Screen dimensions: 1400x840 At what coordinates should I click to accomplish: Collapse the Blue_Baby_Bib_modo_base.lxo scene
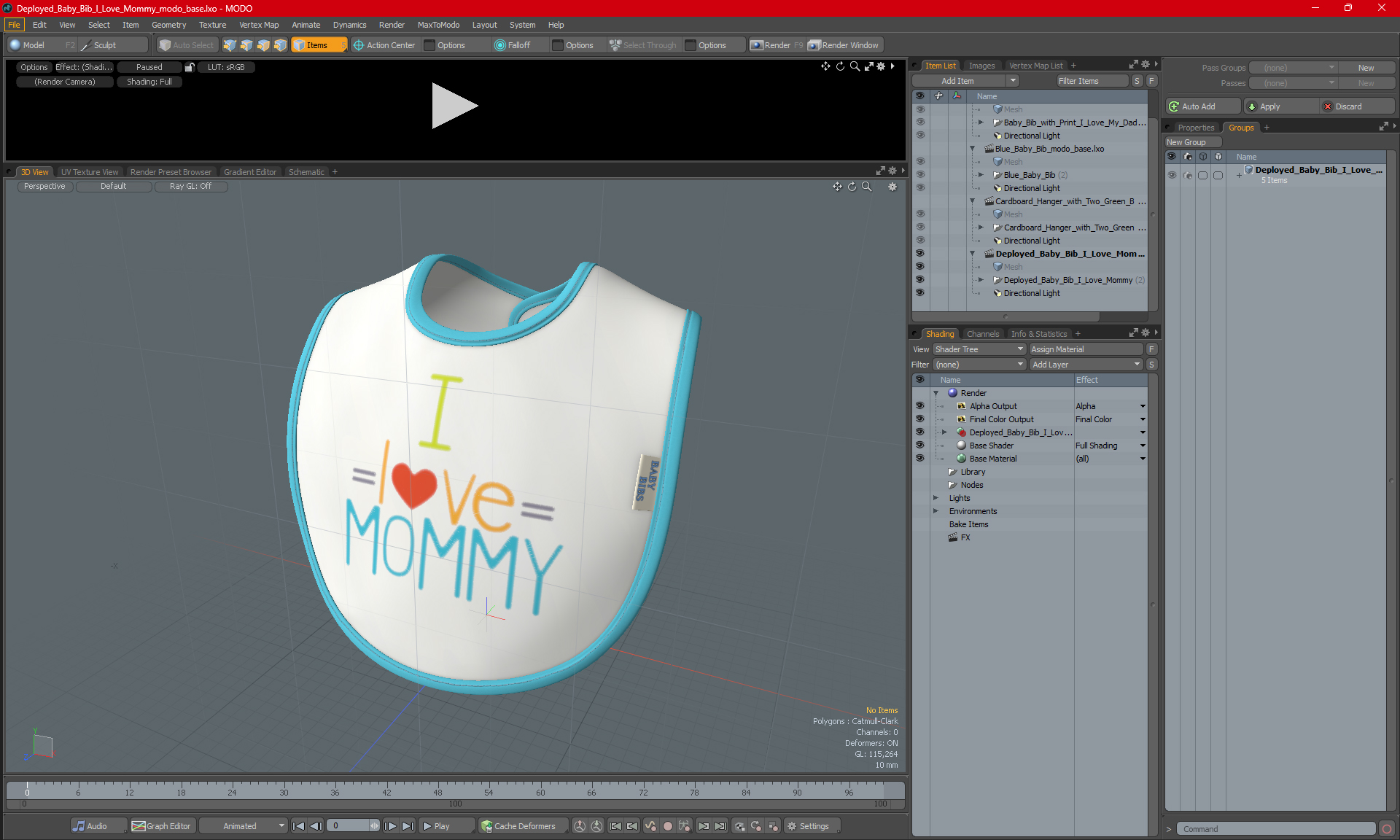(x=972, y=149)
